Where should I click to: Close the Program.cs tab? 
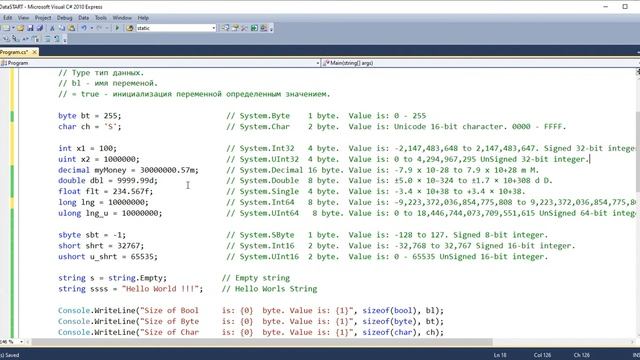[x=35, y=52]
